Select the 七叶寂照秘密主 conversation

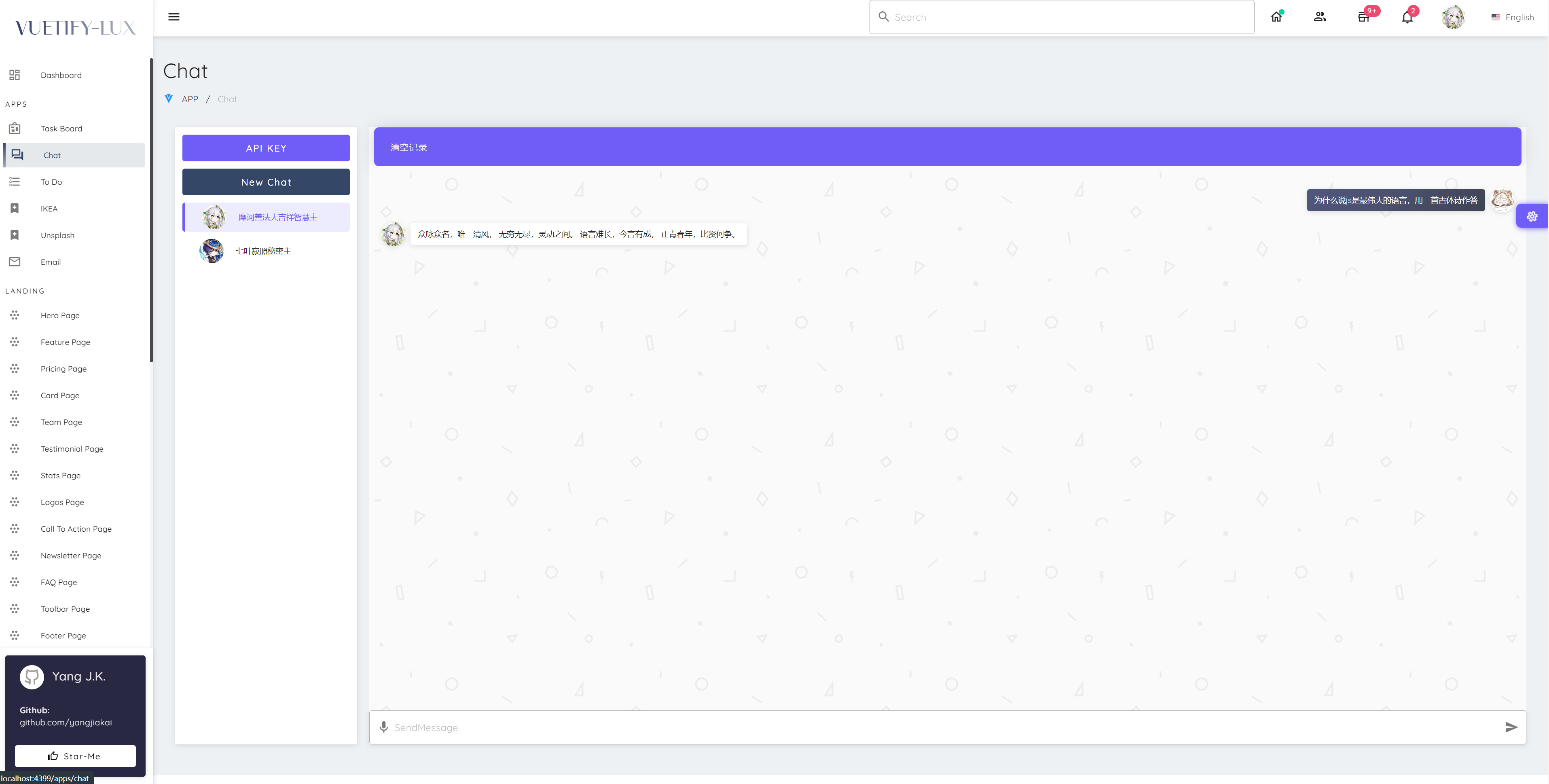[263, 251]
